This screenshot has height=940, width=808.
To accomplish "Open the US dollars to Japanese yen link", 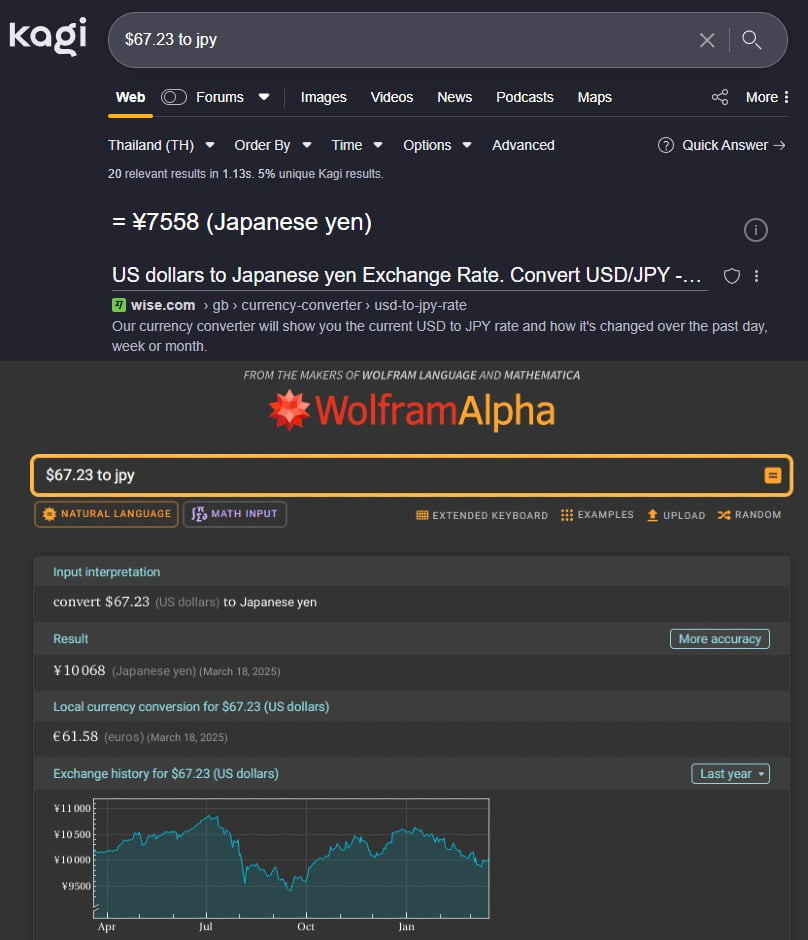I will coord(408,275).
